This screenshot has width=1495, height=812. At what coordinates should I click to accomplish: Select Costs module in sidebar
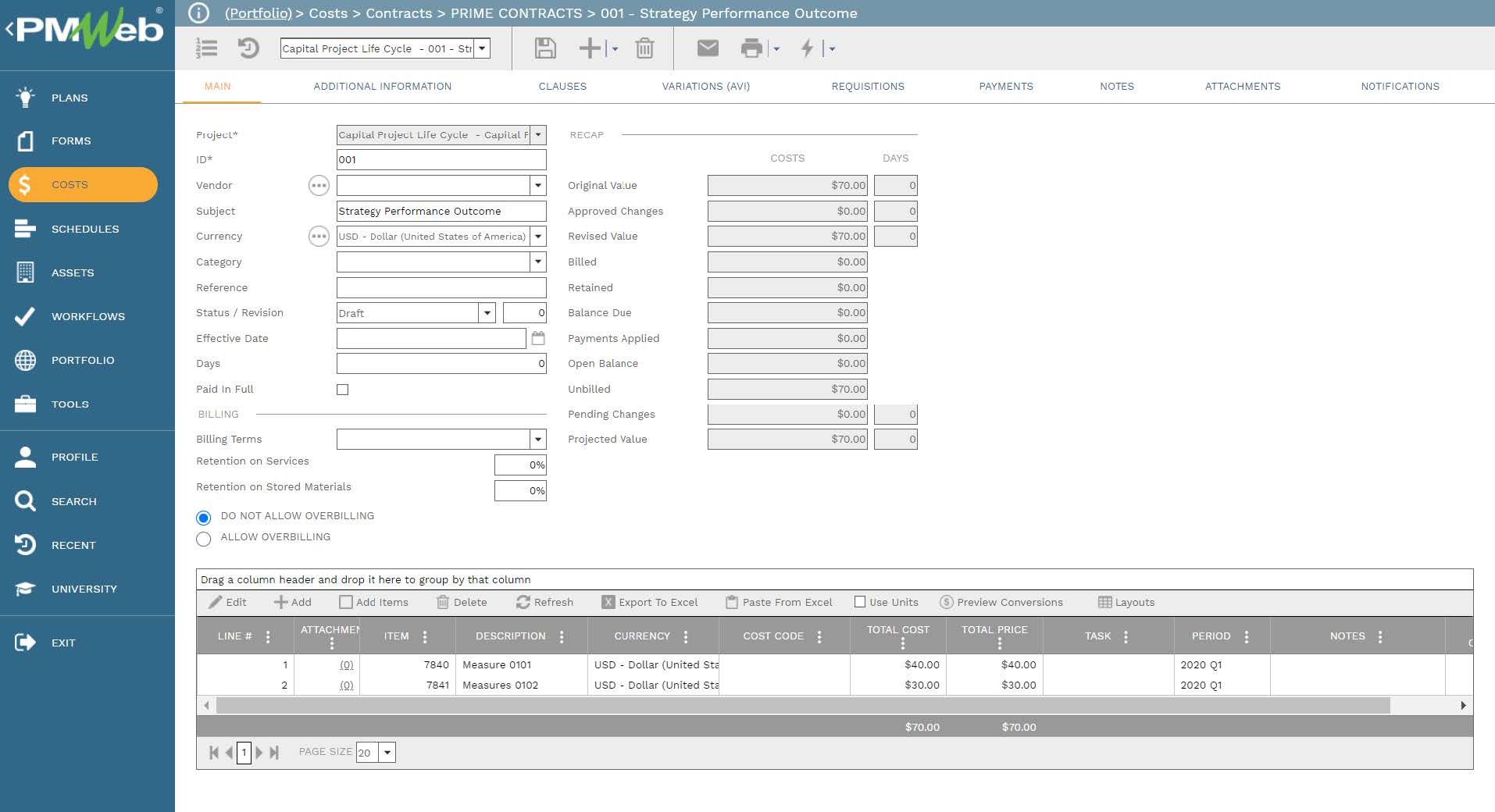(x=83, y=184)
